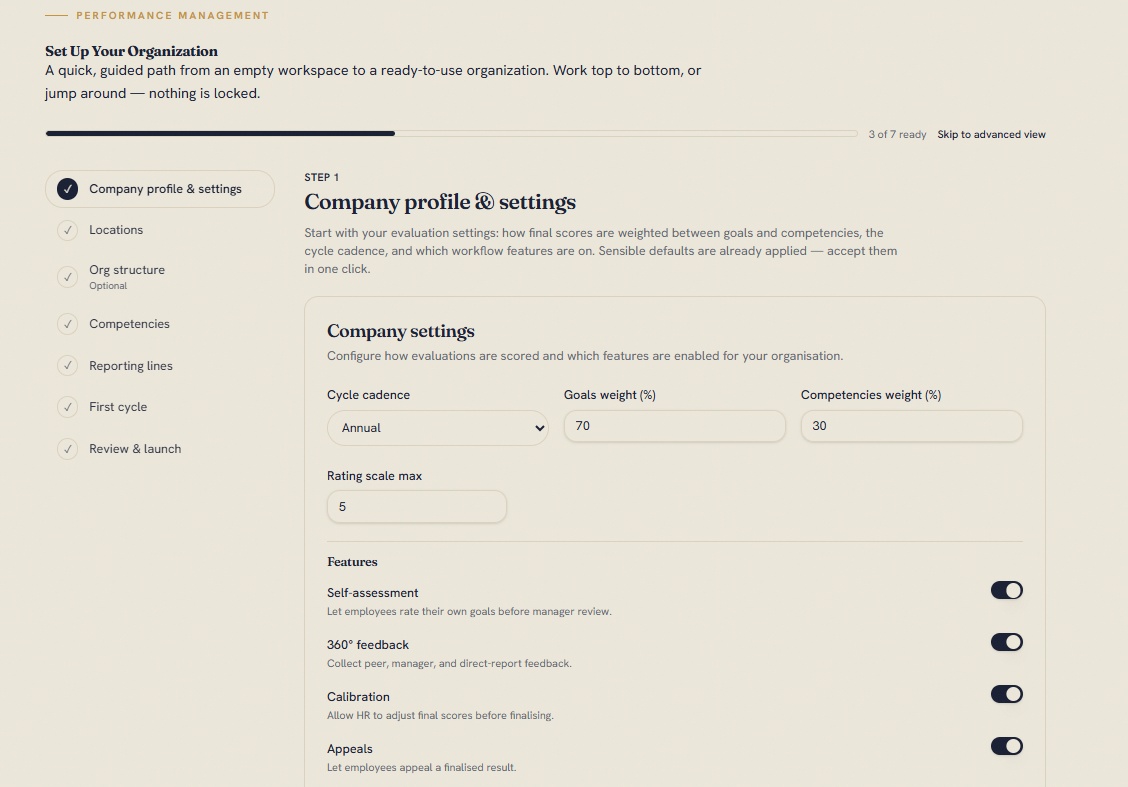This screenshot has width=1128, height=787.
Task: Jump to the Reporting lines step
Action: 160,365
